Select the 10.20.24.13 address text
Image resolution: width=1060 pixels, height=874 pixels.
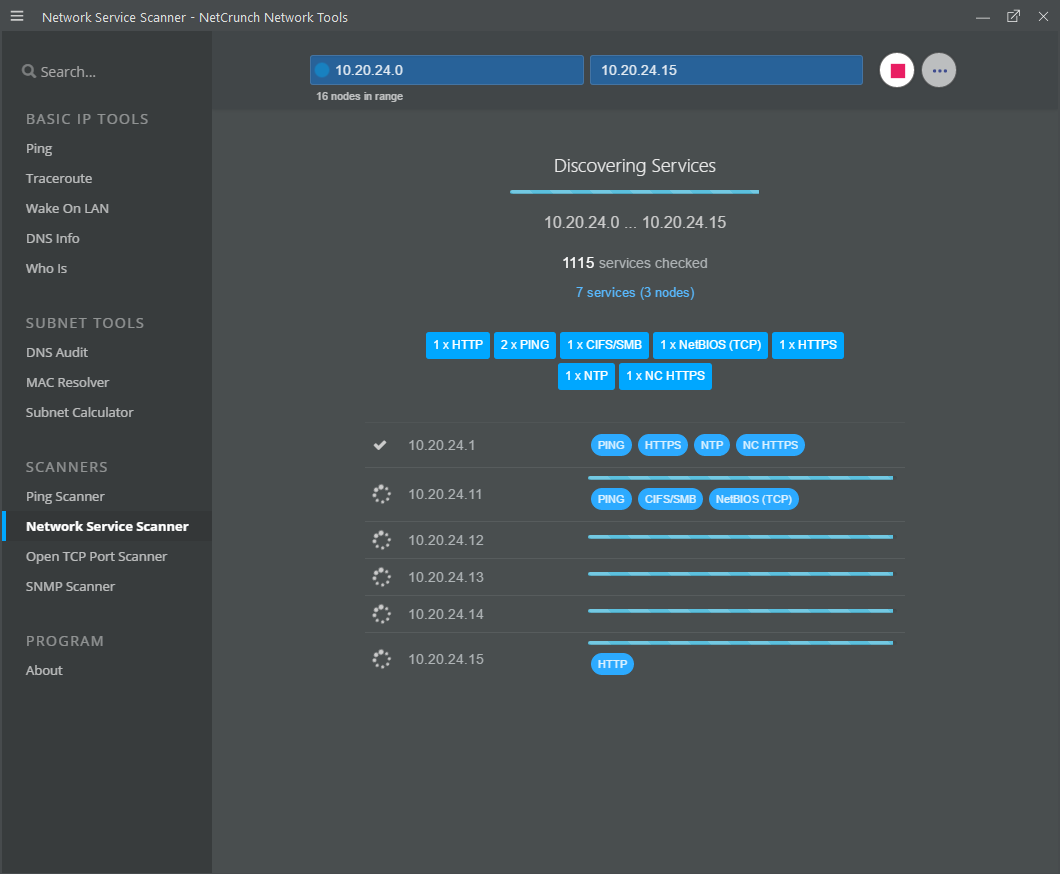pos(445,577)
